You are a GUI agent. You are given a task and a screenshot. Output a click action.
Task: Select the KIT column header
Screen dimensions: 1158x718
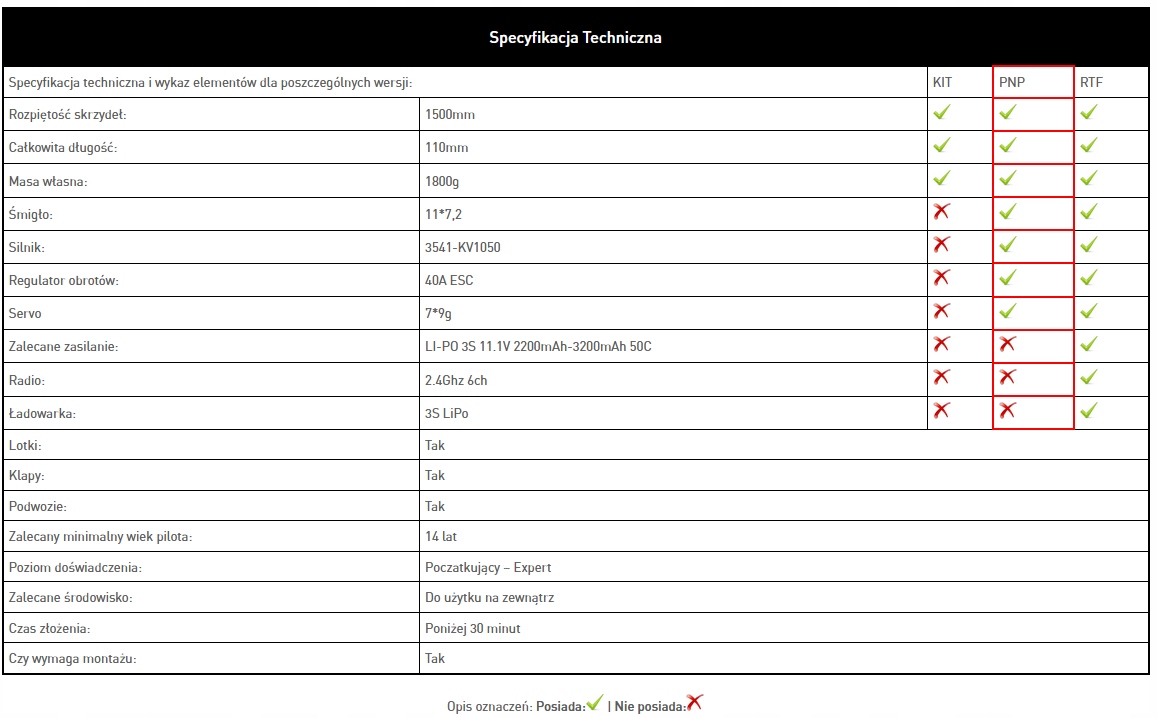(x=942, y=82)
